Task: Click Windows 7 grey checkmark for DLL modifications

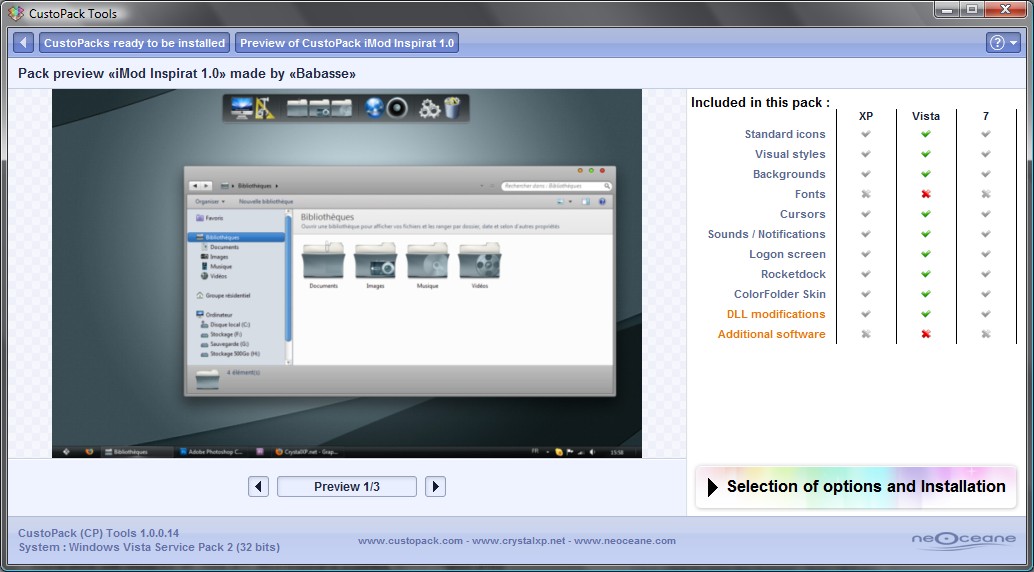Action: [986, 314]
